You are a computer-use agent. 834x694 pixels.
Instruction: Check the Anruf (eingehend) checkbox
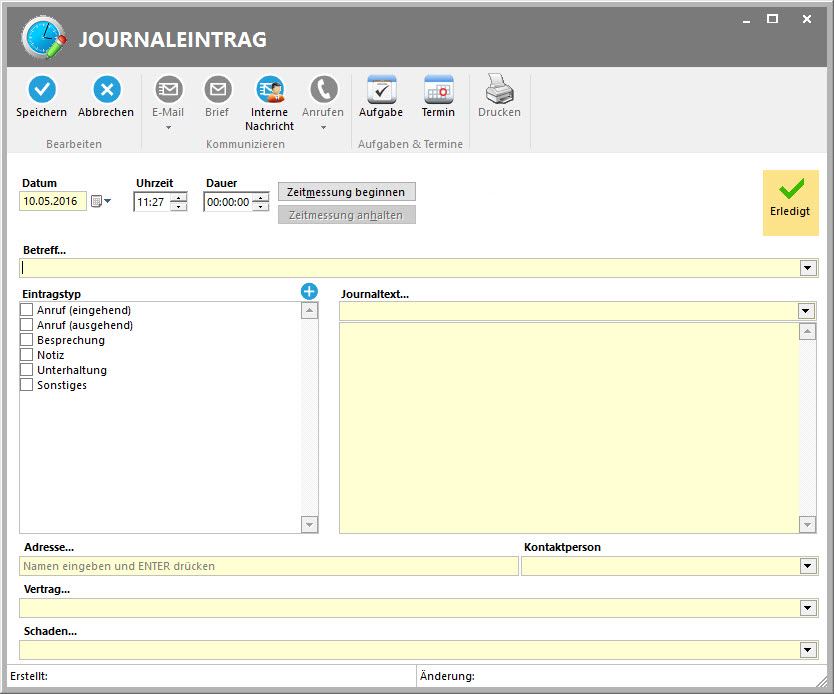coord(27,311)
